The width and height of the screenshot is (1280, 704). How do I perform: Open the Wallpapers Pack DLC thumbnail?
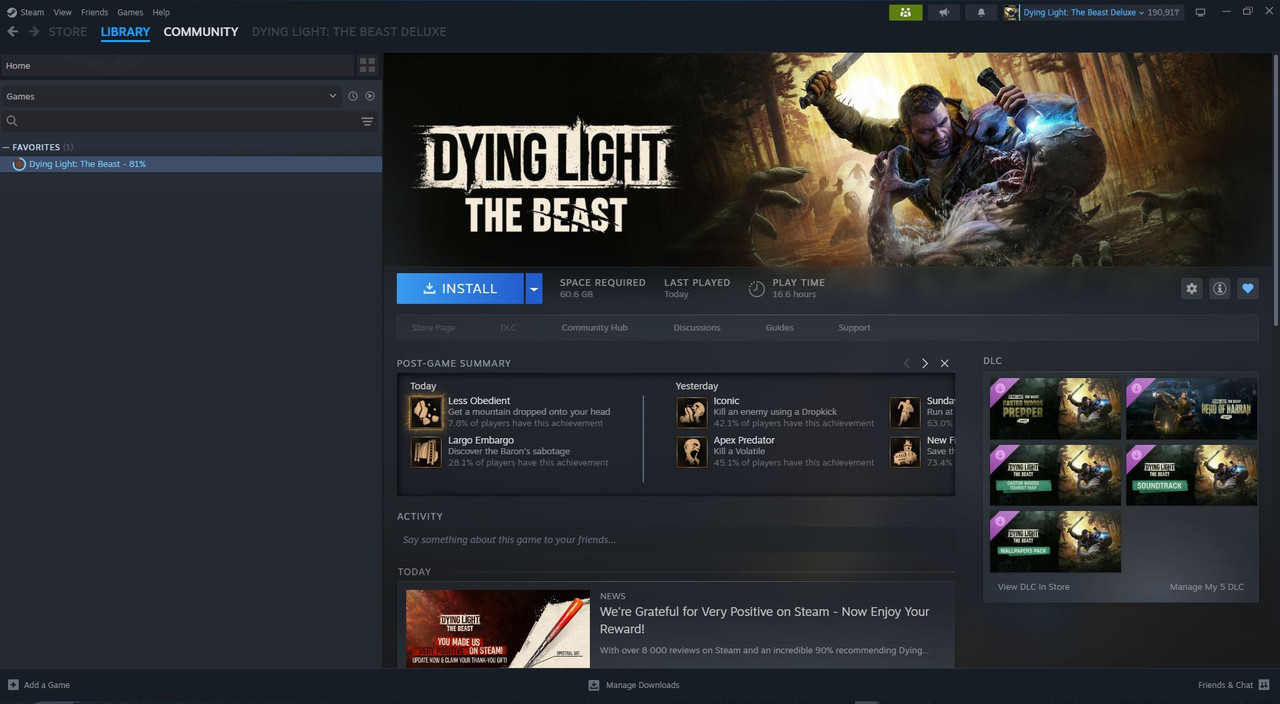click(1055, 542)
